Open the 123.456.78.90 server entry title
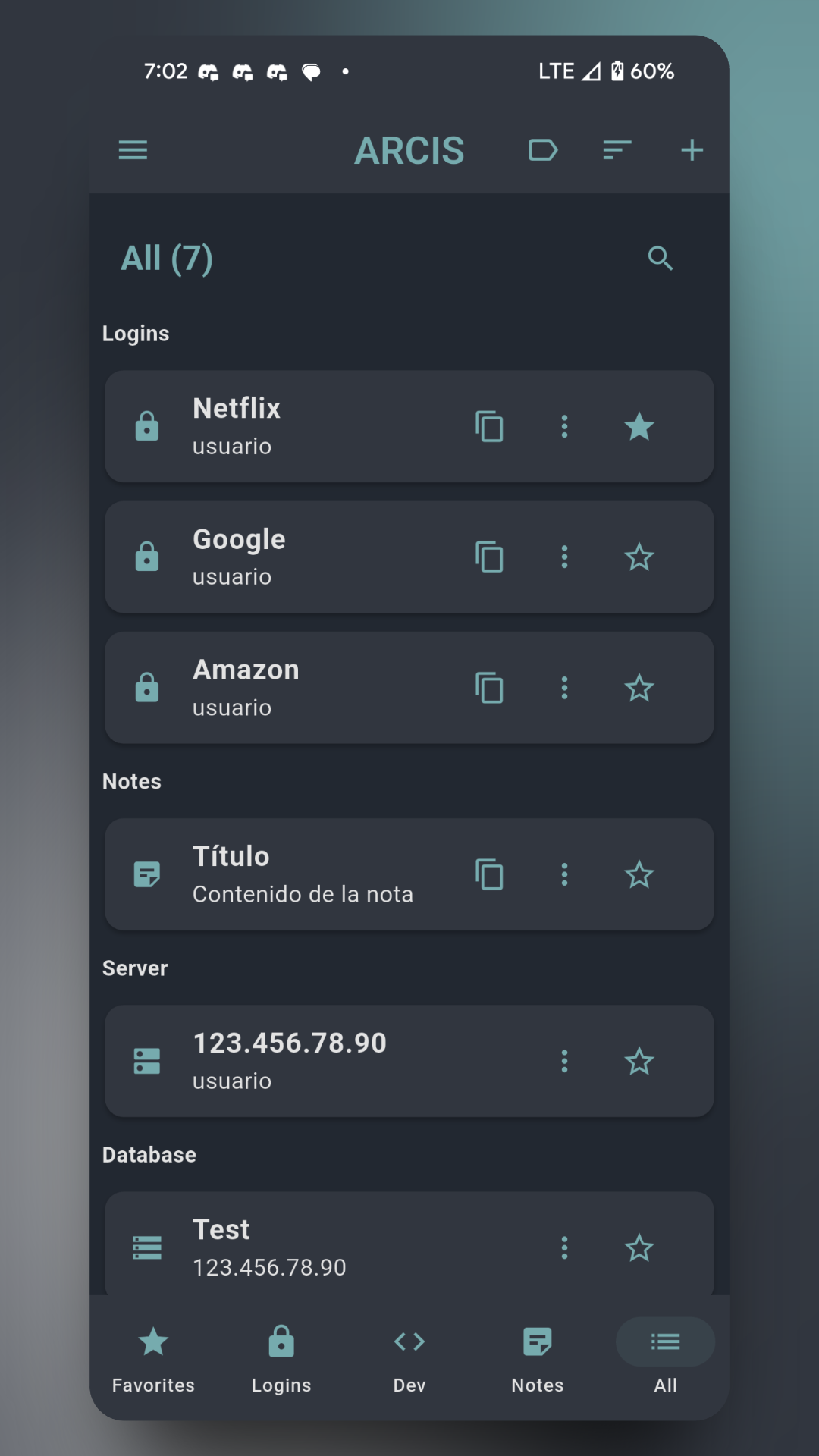This screenshot has height=1456, width=819. tap(290, 1043)
